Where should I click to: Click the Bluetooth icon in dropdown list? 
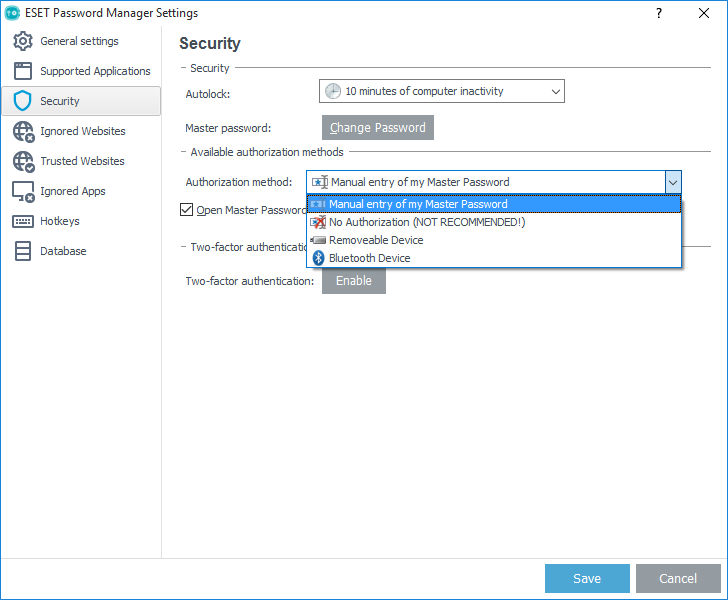[x=318, y=258]
